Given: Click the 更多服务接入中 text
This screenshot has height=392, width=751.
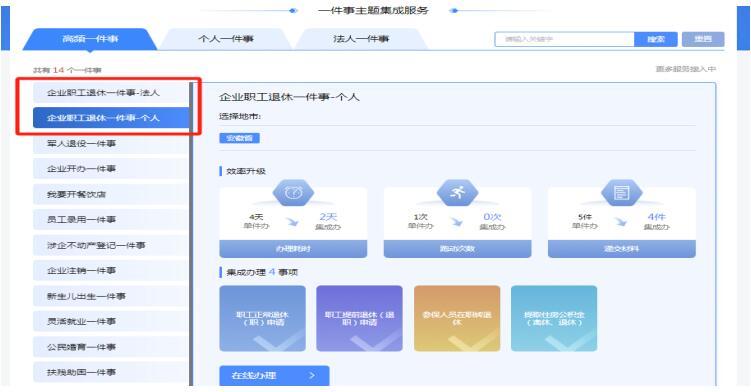Looking at the screenshot, I should click(x=685, y=69).
